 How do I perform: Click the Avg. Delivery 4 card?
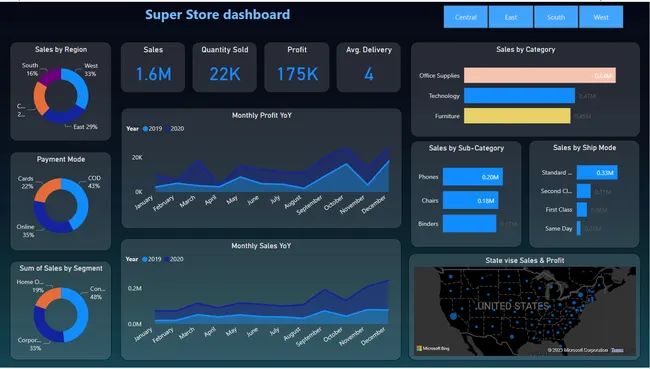(x=369, y=67)
